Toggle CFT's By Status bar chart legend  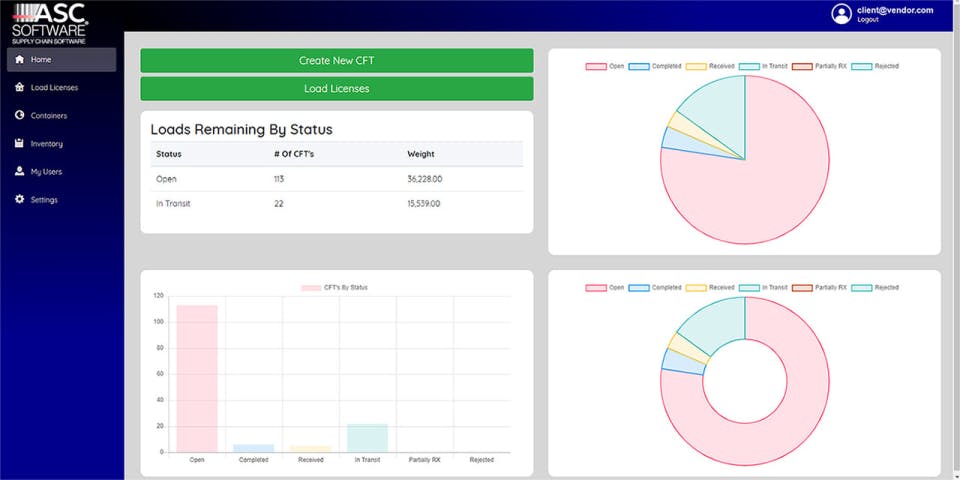click(x=335, y=287)
